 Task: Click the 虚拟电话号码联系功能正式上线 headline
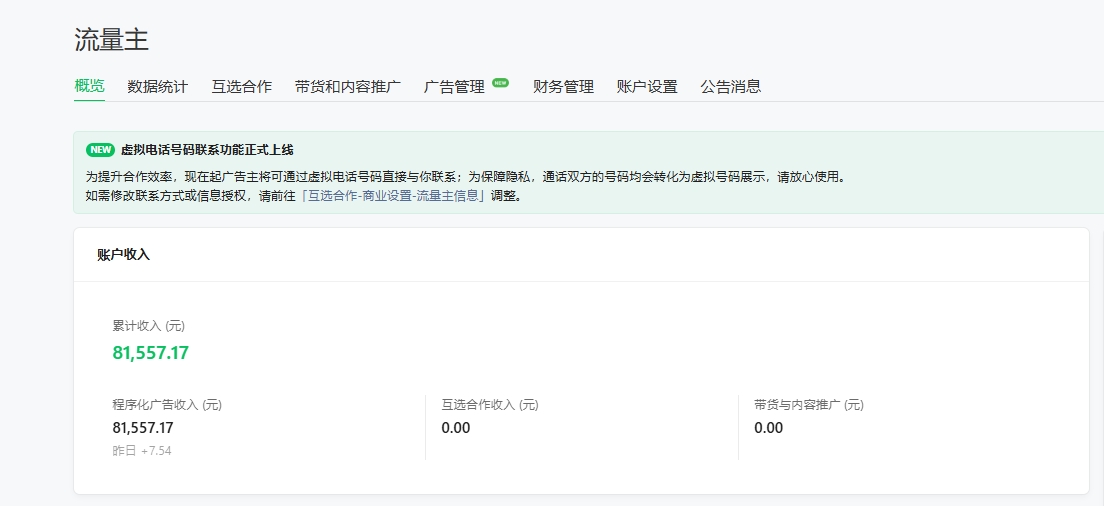(207, 150)
